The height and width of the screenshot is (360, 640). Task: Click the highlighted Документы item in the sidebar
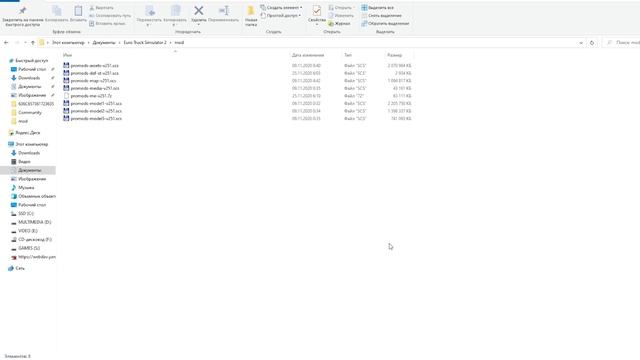(x=28, y=170)
